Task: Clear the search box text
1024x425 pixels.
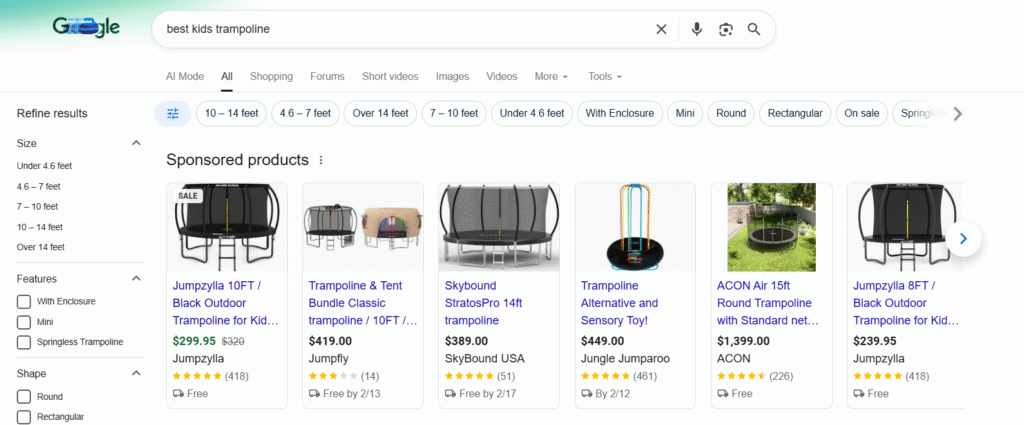Action: (661, 29)
